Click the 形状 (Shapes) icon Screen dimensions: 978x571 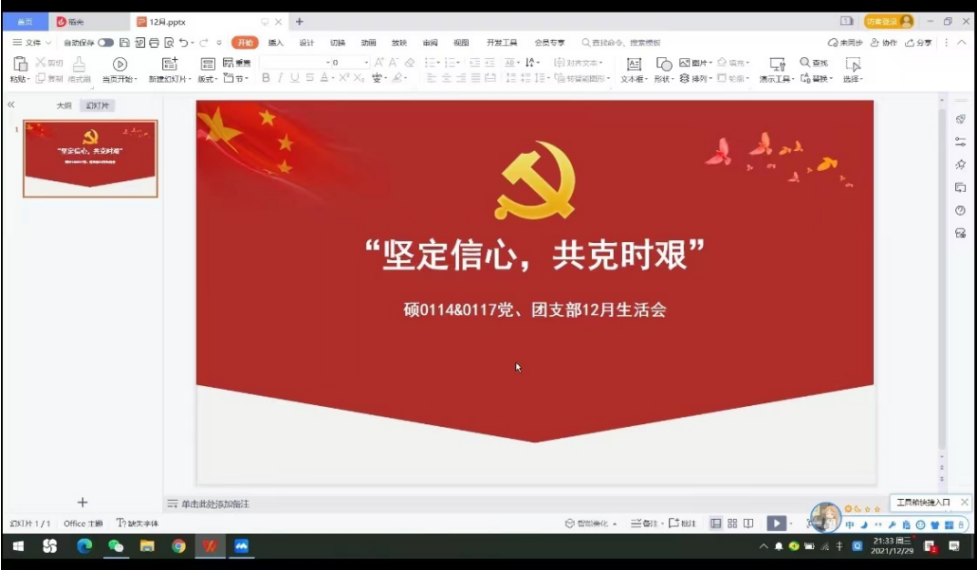663,64
